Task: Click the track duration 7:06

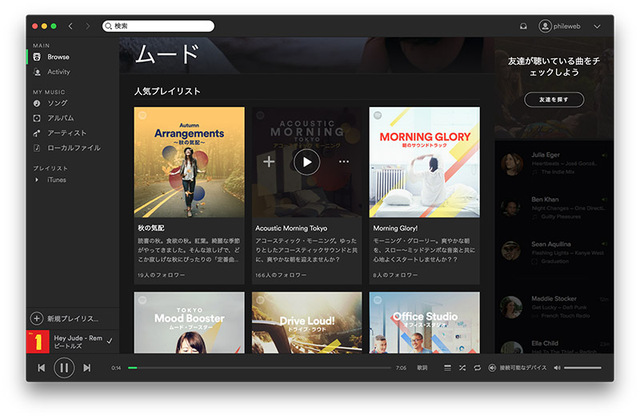Action: pos(401,368)
